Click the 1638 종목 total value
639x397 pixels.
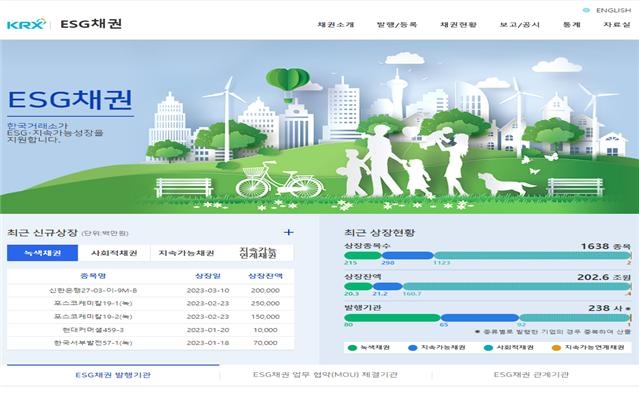606,246
